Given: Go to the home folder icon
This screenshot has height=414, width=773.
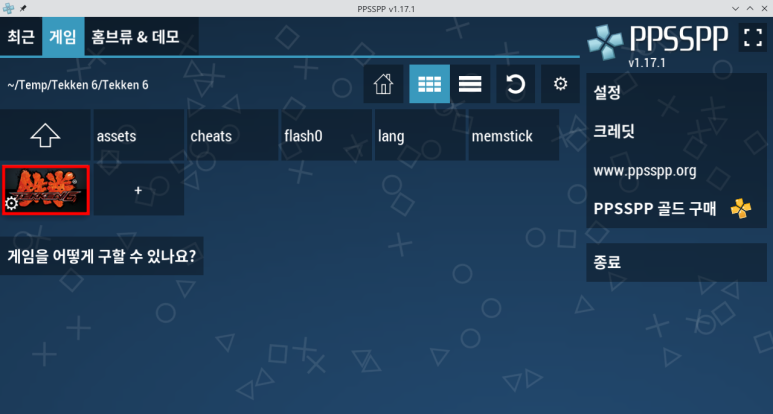Looking at the screenshot, I should pyautogui.click(x=383, y=84).
